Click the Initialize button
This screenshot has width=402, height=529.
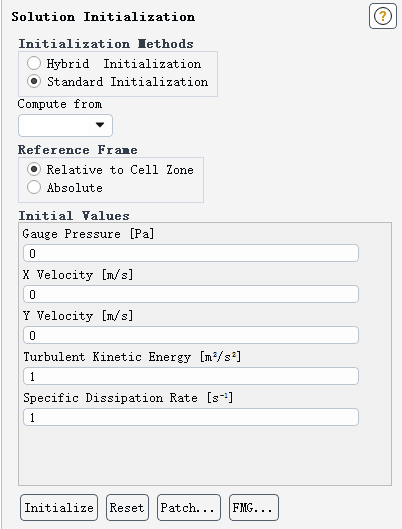point(59,508)
